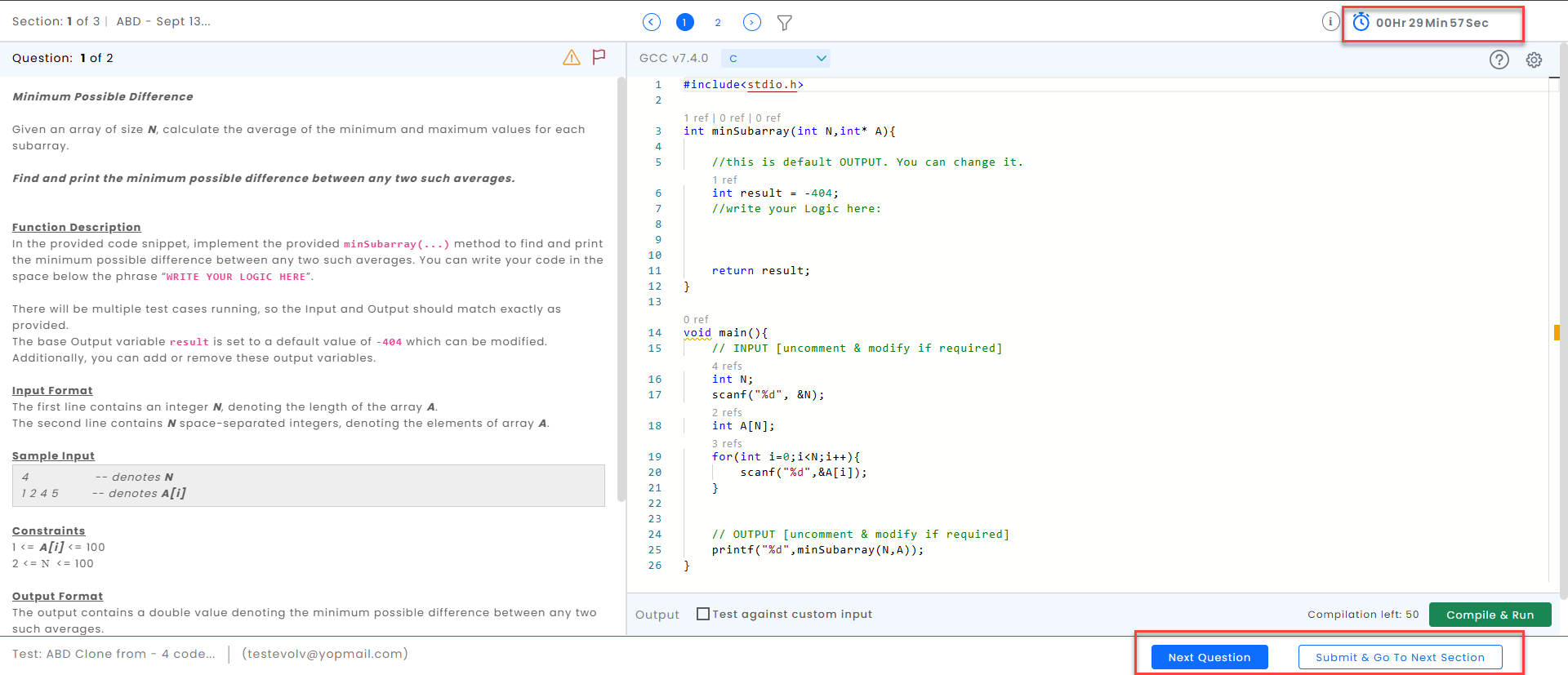This screenshot has height=675, width=1568.
Task: Flag this question with flag icon
Action: [x=599, y=57]
